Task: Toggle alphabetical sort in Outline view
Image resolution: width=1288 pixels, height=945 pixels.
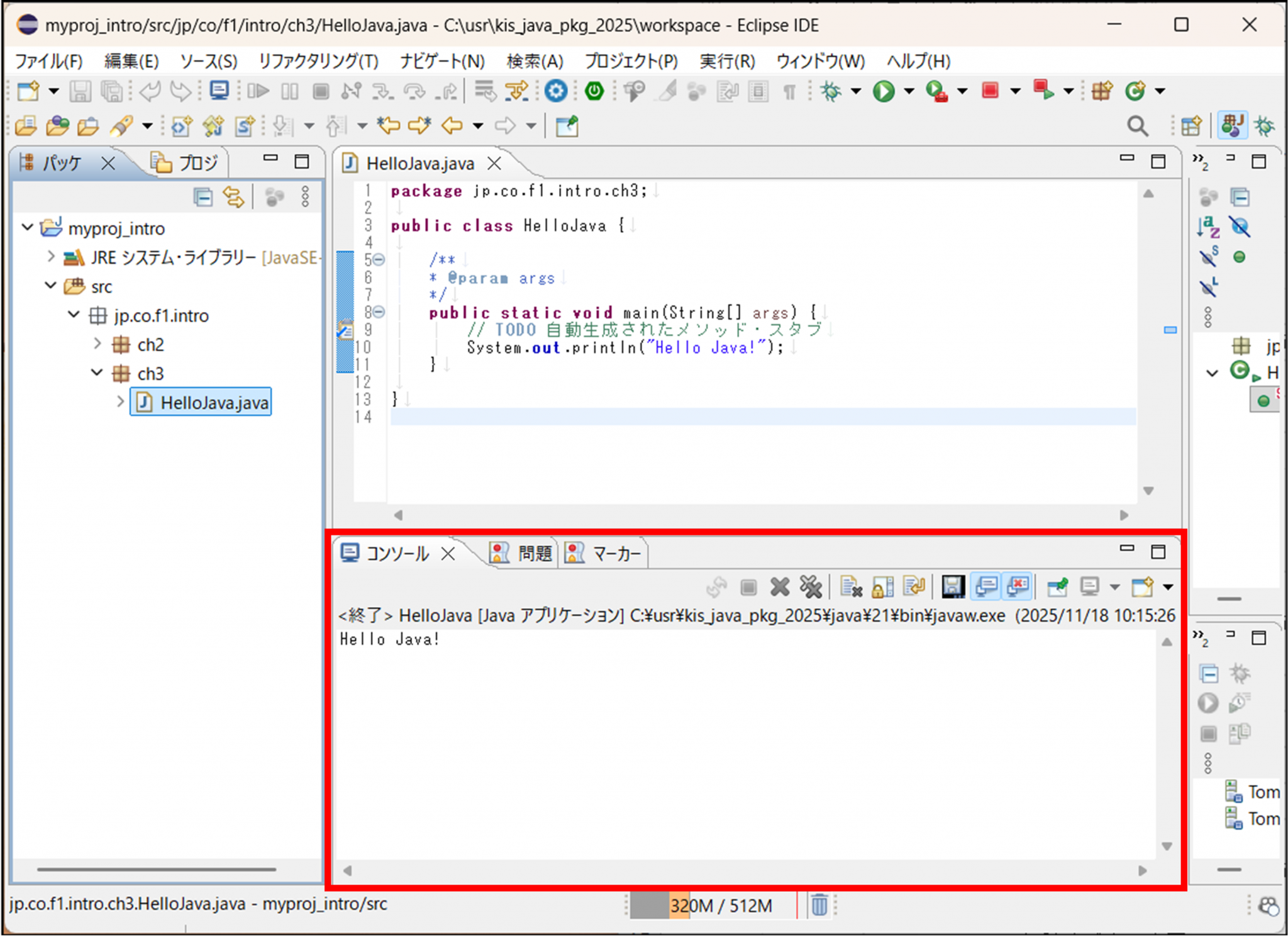Action: [1208, 227]
